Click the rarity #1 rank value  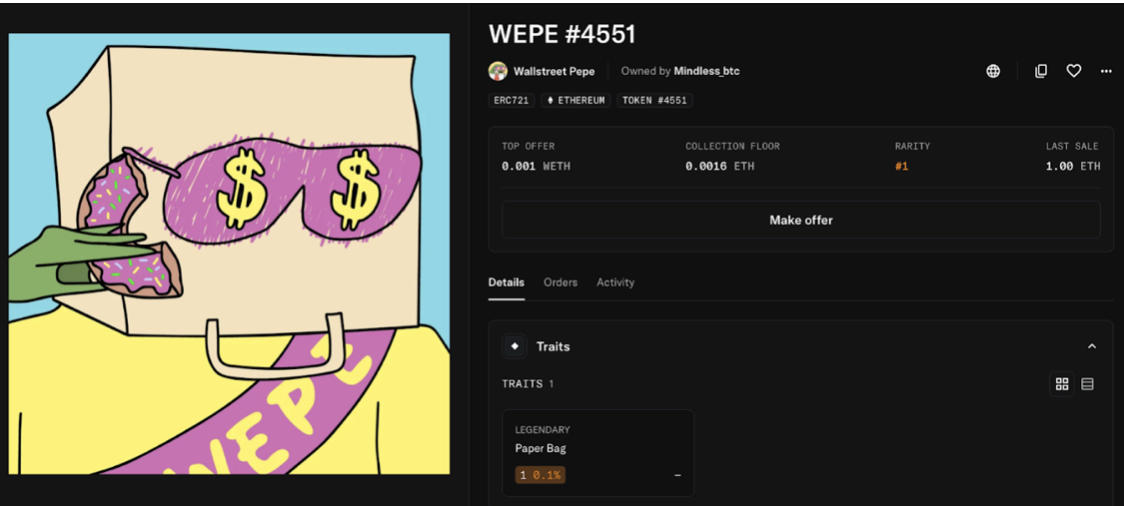point(901,166)
